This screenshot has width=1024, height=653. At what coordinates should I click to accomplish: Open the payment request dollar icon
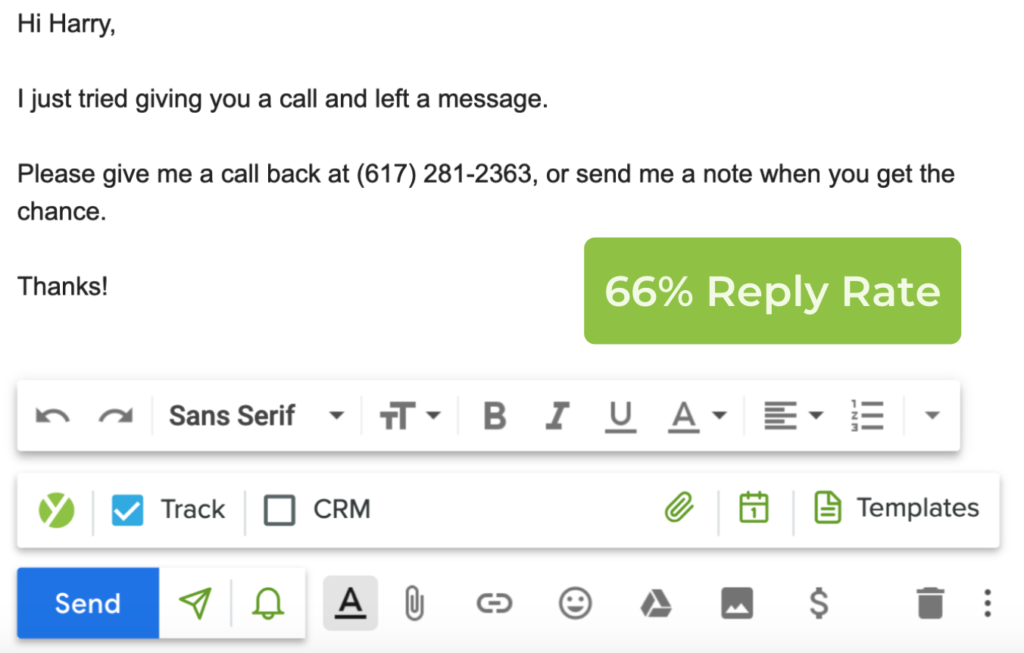[x=818, y=603]
